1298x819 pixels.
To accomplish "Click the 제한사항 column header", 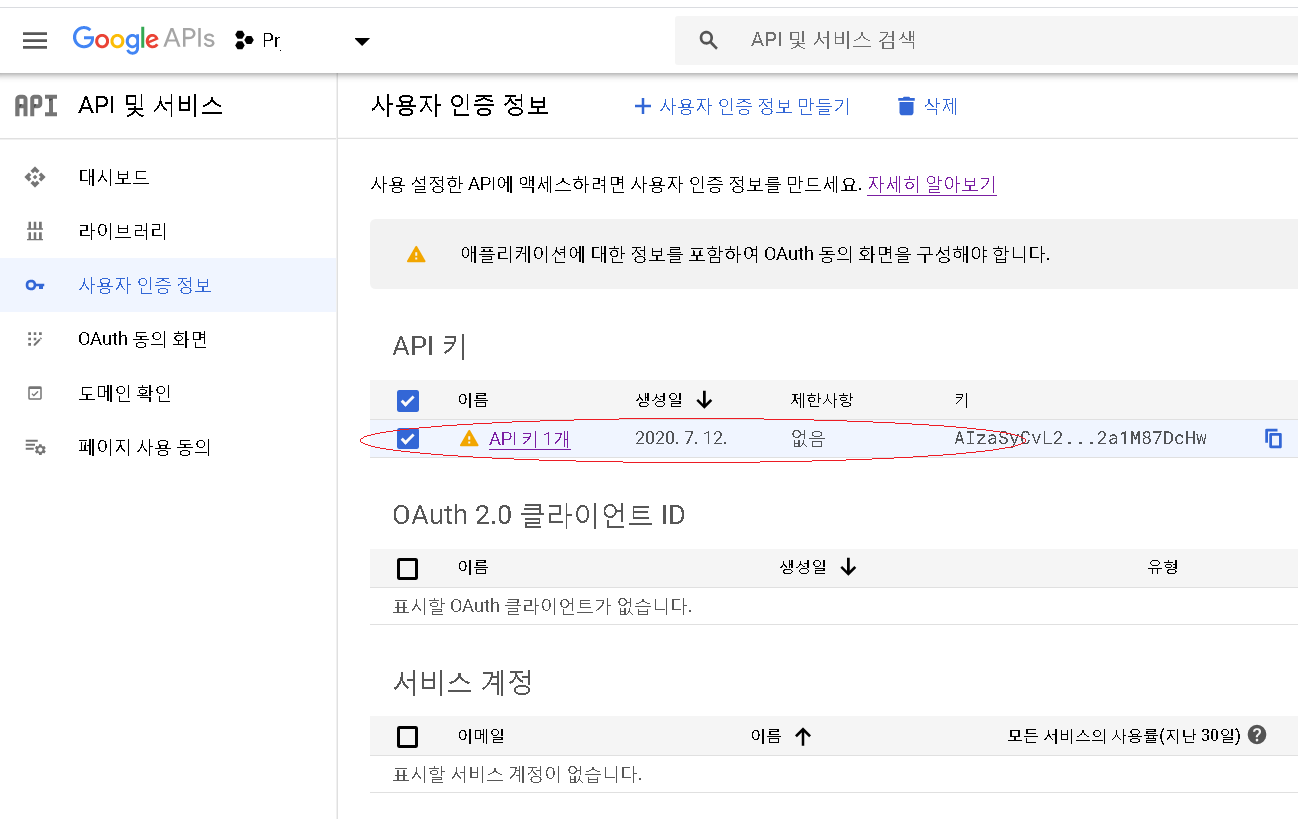I will pyautogui.click(x=822, y=400).
